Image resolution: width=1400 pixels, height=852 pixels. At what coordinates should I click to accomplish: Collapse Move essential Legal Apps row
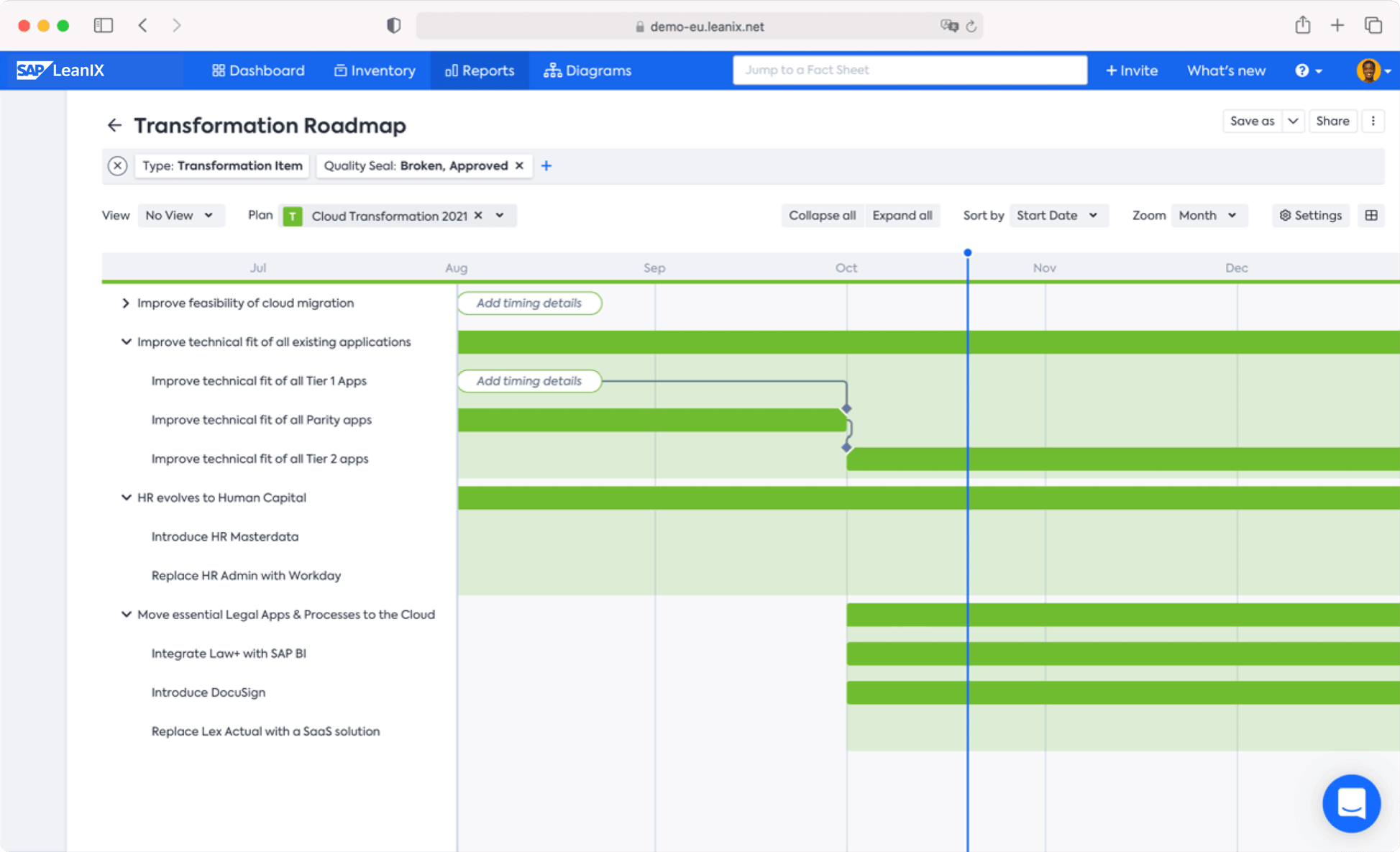pos(126,614)
